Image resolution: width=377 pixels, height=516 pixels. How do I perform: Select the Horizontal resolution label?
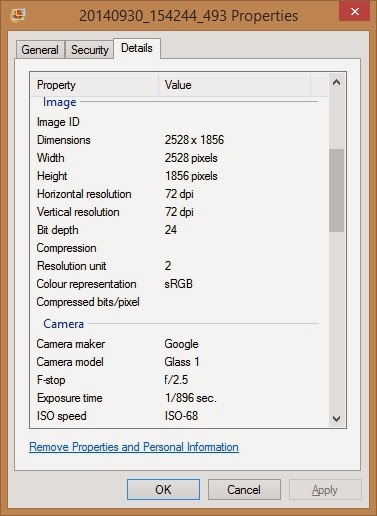point(84,194)
